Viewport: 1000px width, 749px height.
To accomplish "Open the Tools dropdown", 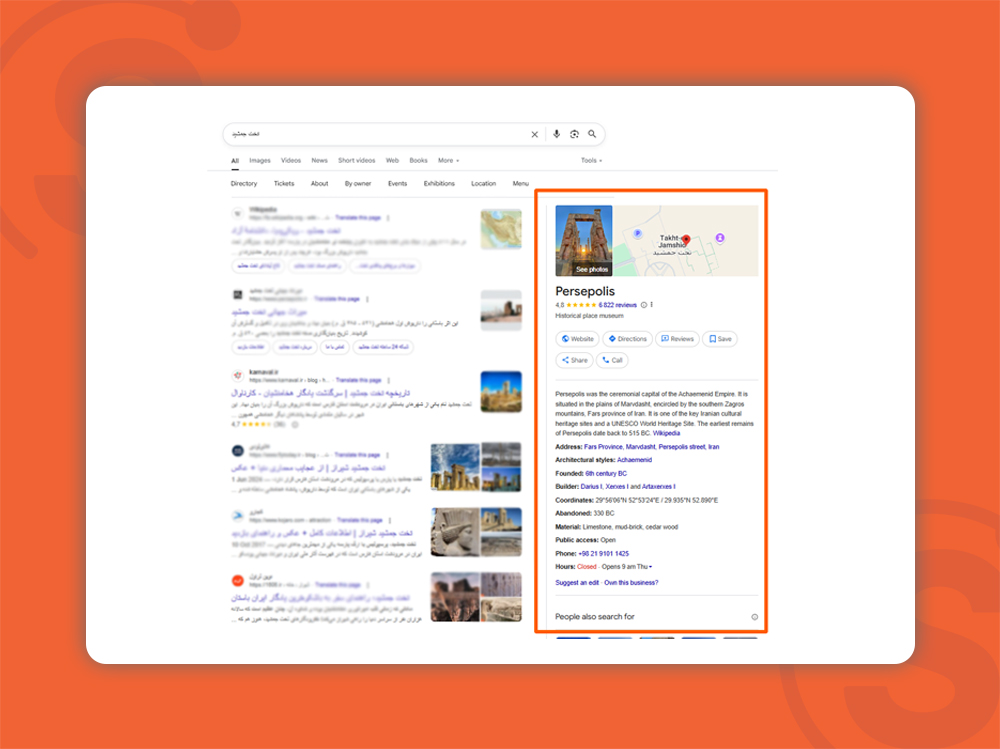I will tap(591, 161).
